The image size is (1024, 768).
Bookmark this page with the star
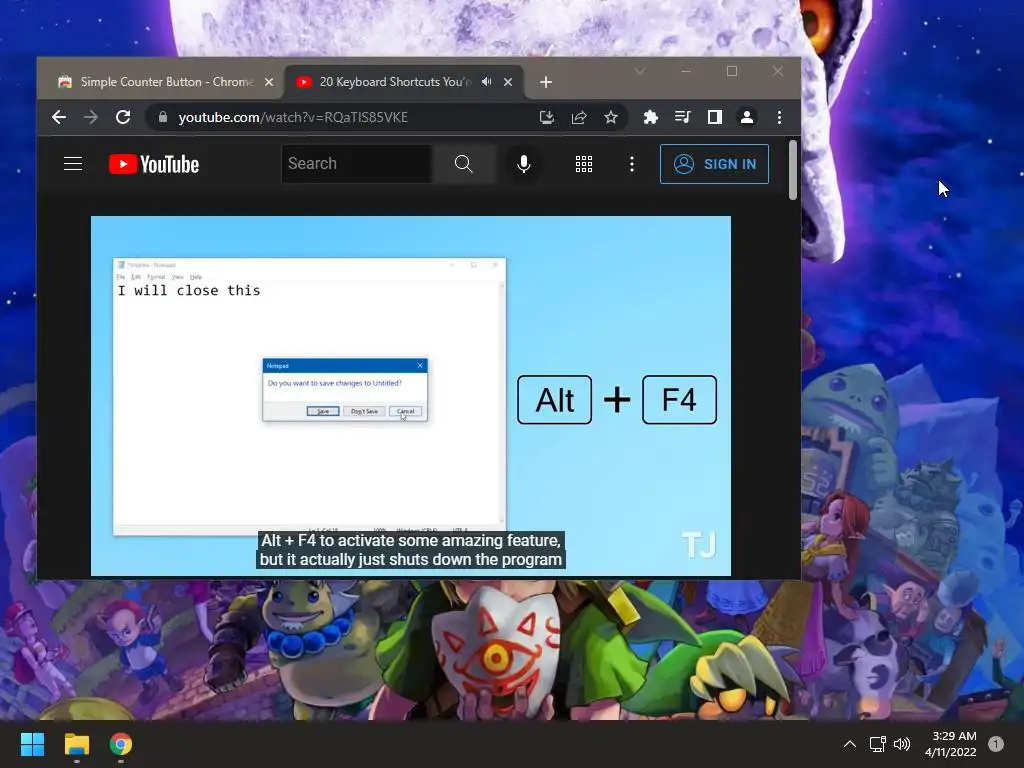point(611,117)
